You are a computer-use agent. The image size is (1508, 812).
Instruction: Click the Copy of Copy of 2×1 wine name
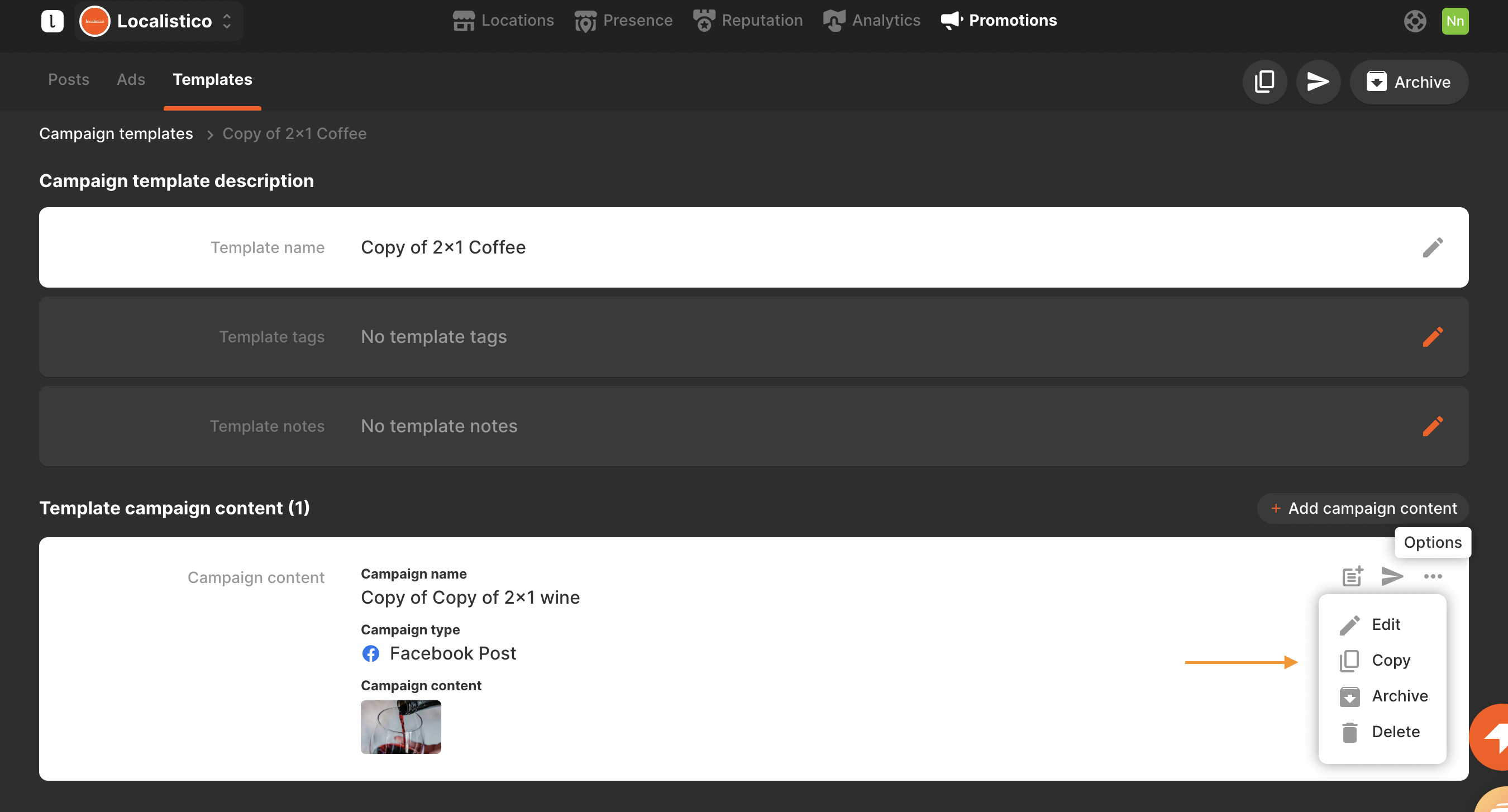470,597
